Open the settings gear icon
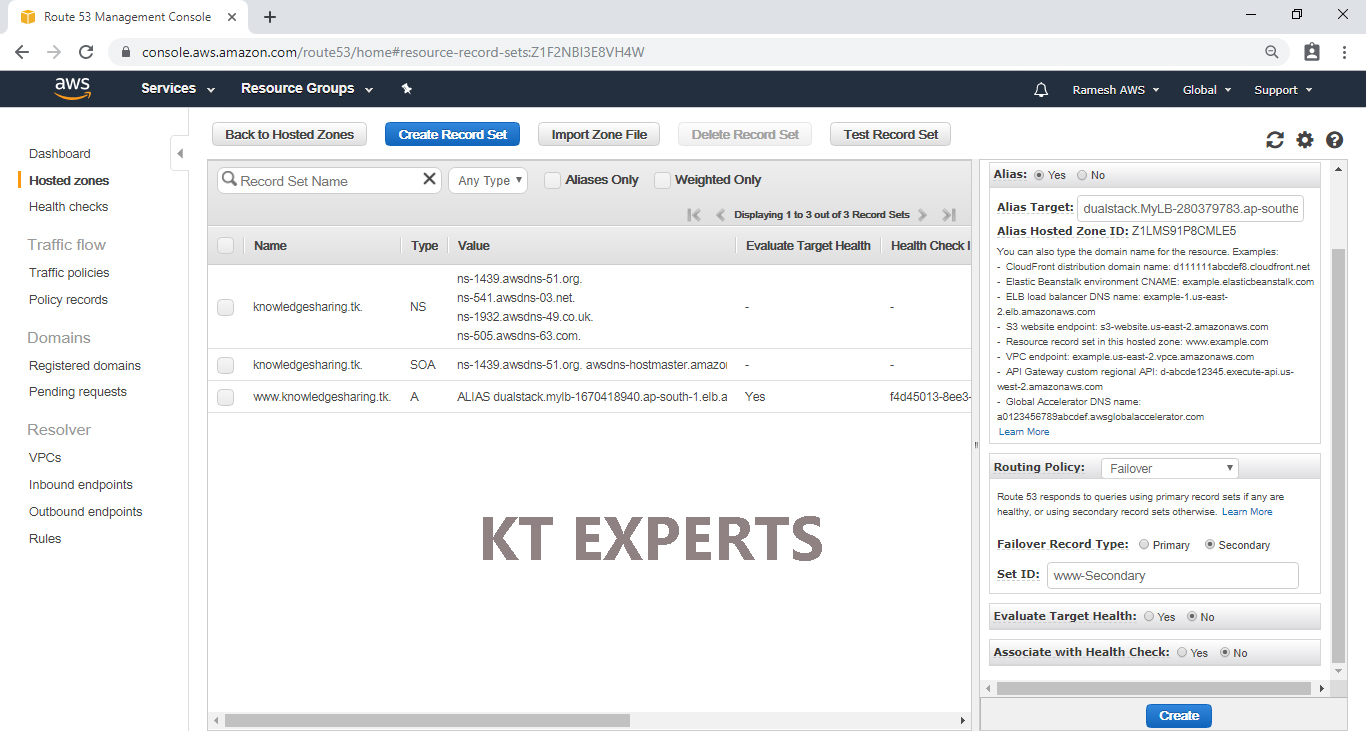The width and height of the screenshot is (1366, 736). tap(1305, 140)
